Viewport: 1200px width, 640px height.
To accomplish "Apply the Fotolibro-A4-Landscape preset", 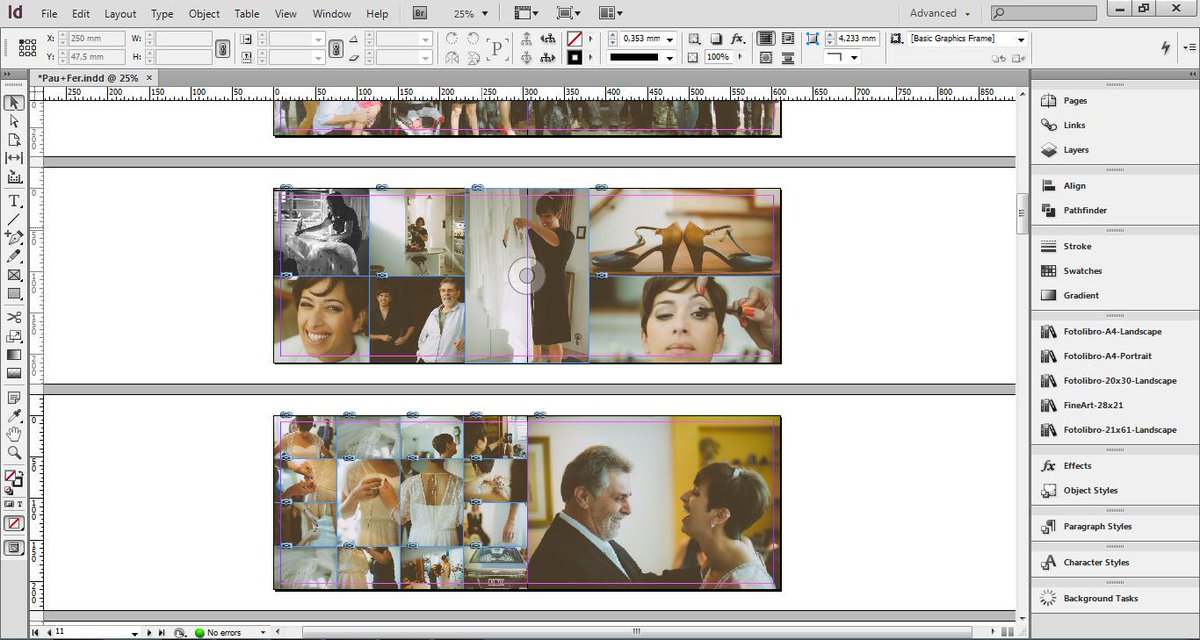I will point(1111,331).
